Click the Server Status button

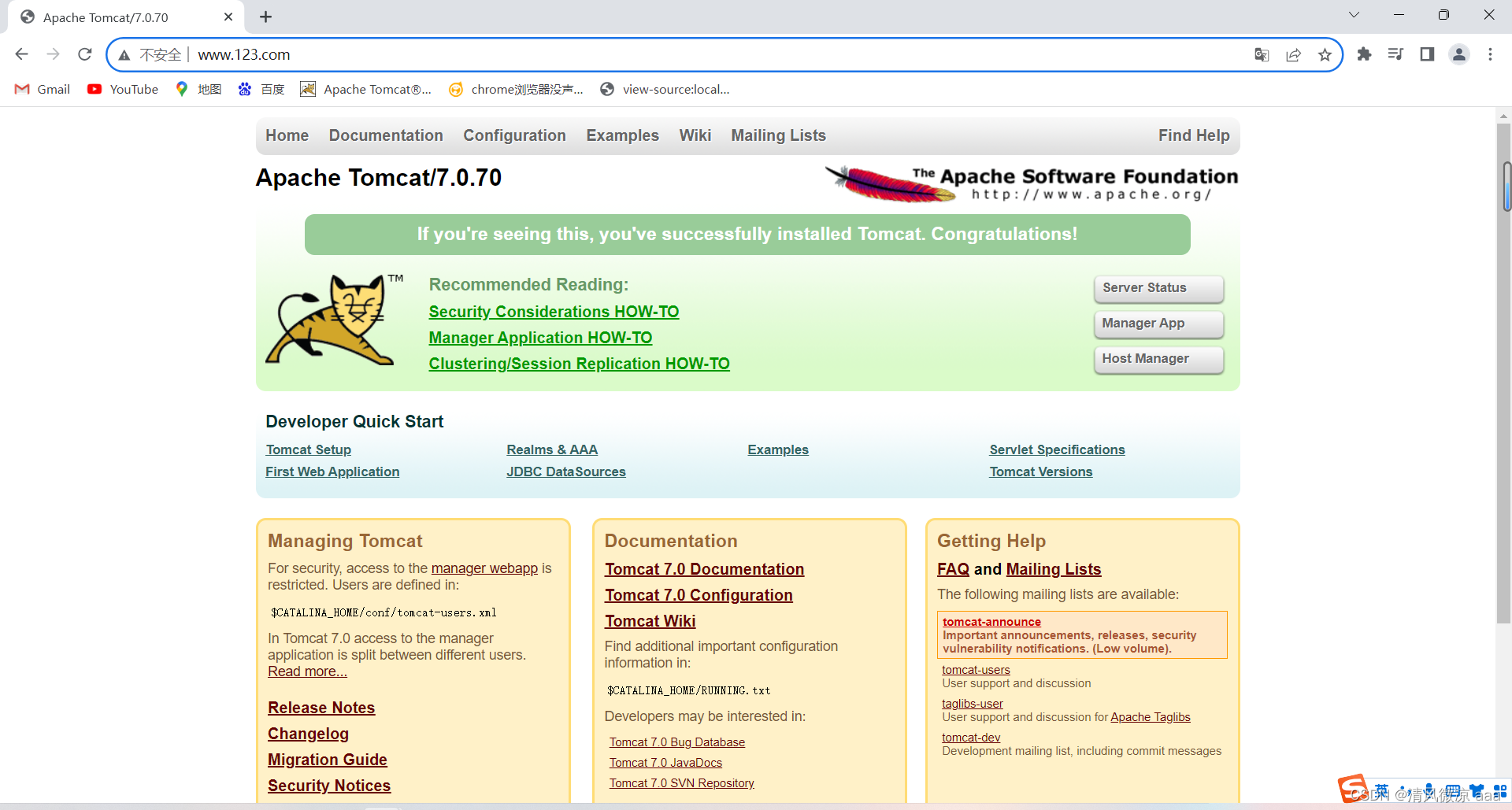point(1158,288)
